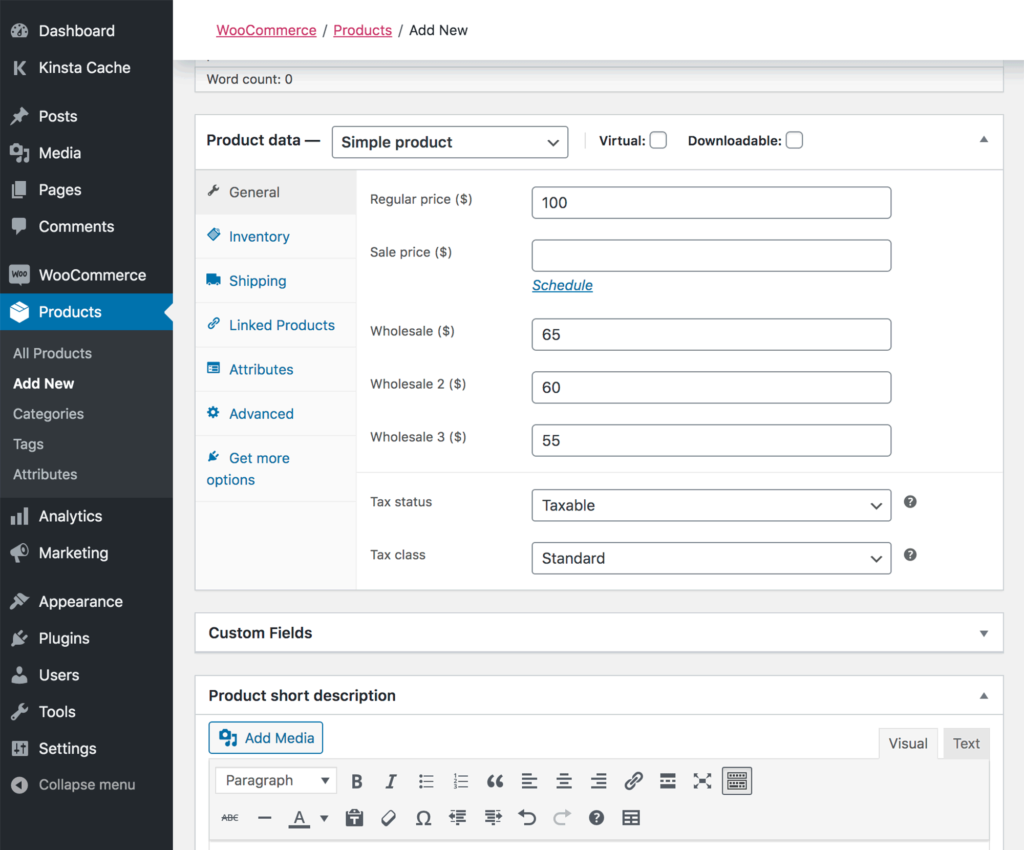Open the Simple product type dropdown

pyautogui.click(x=450, y=142)
